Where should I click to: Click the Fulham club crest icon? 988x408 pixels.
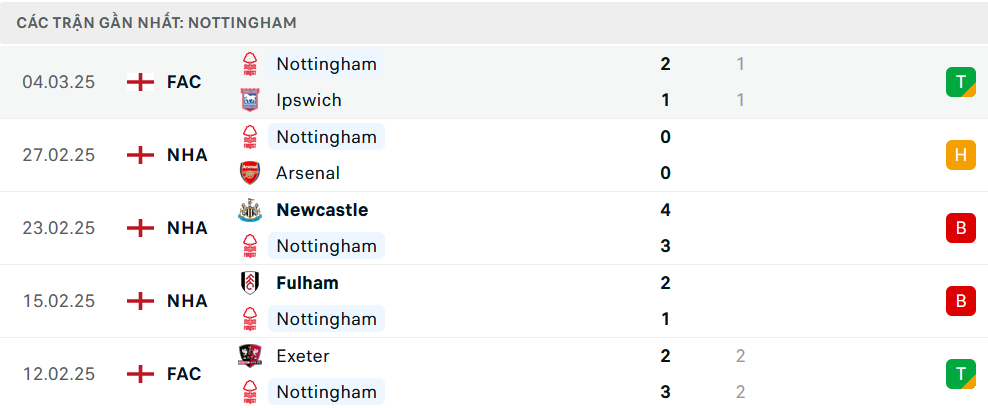249,283
